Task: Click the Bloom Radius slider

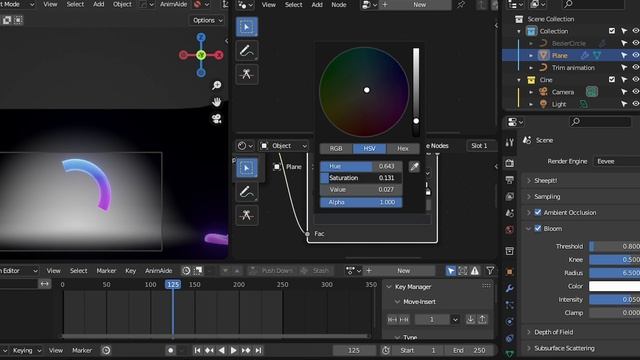Action: pyautogui.click(x=614, y=273)
